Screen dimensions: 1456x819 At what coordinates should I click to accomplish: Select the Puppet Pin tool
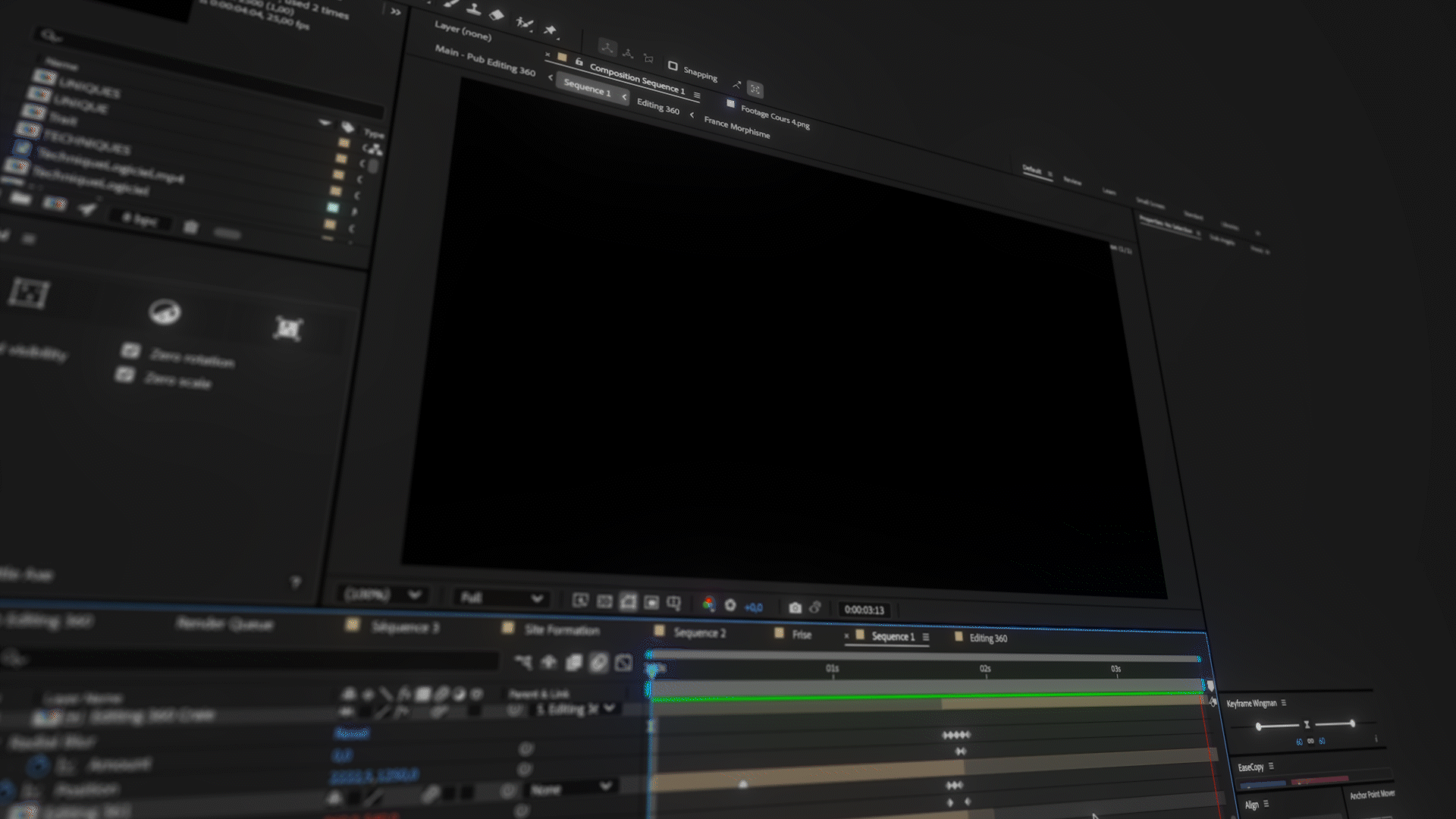tap(551, 30)
